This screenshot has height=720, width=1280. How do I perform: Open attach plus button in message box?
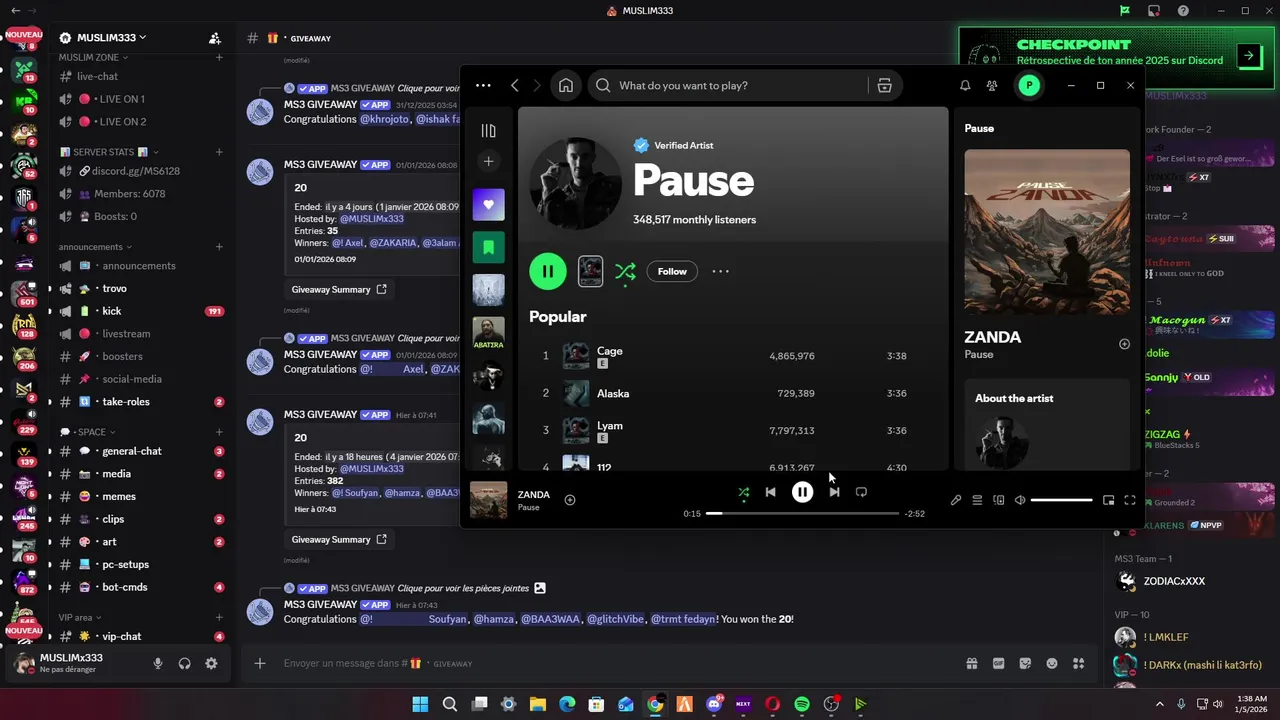[x=260, y=663]
